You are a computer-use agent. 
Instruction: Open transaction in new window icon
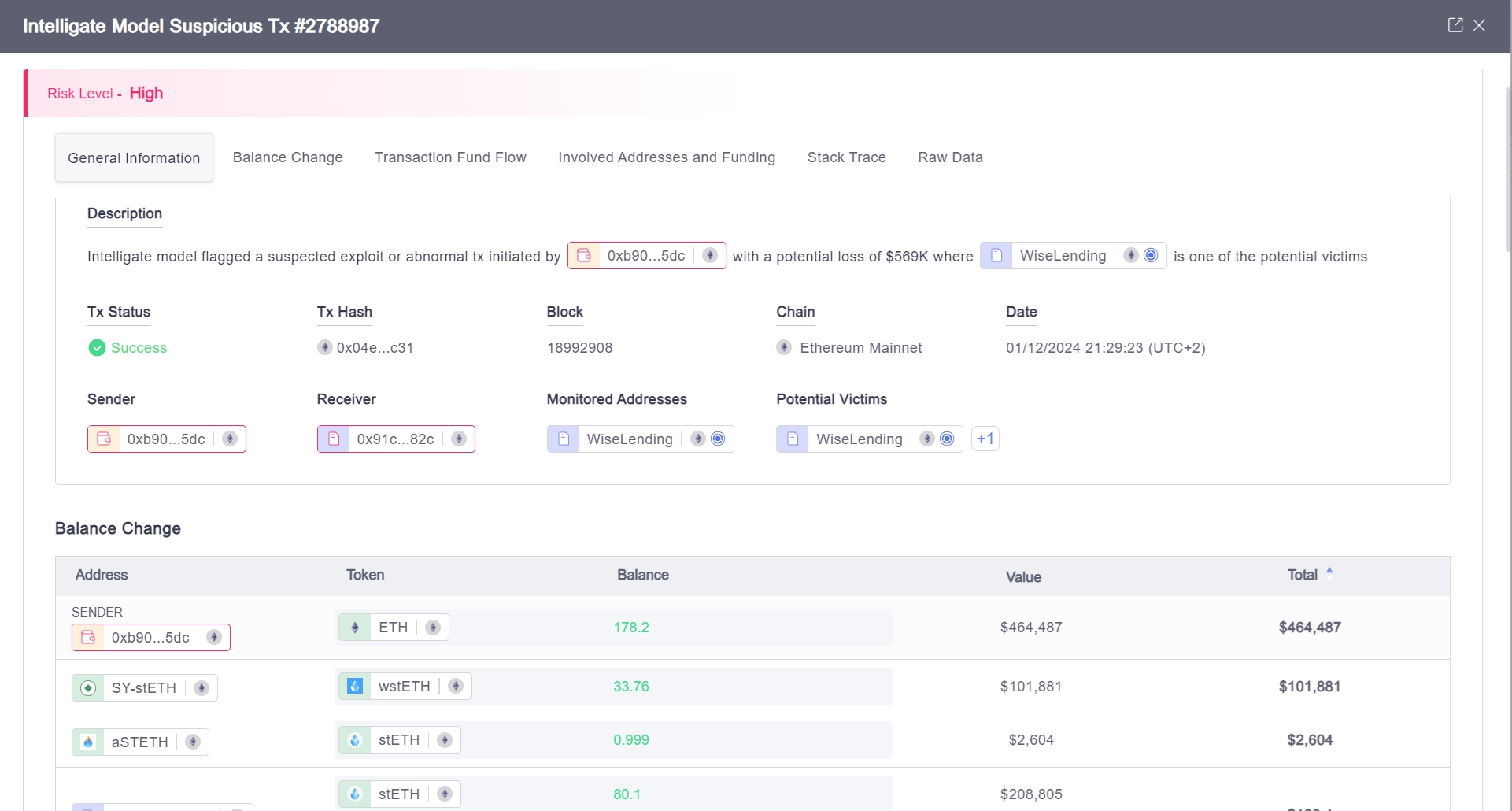pyautogui.click(x=1455, y=25)
